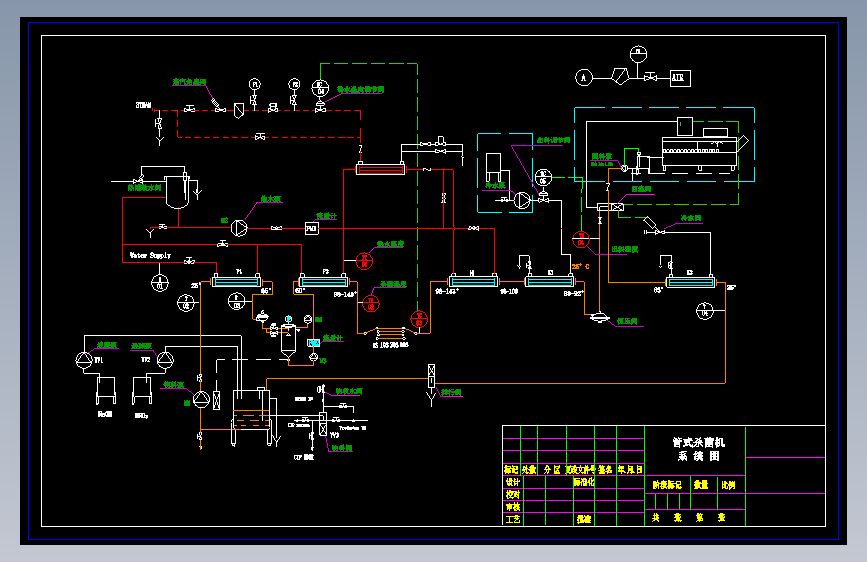Click the TC 04 controller circle on steam line
Viewport: 867px width, 562px height.
pyautogui.click(x=320, y=88)
